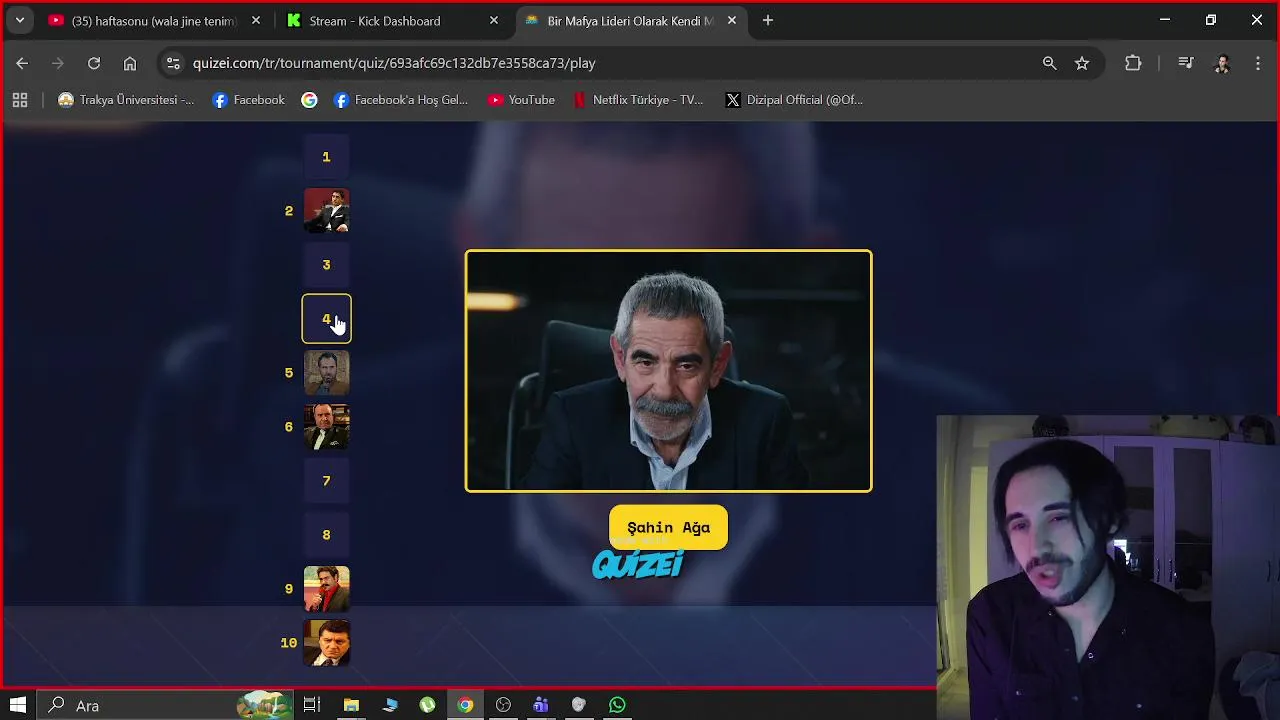Close the Kick Dashboard tab

coord(494,20)
